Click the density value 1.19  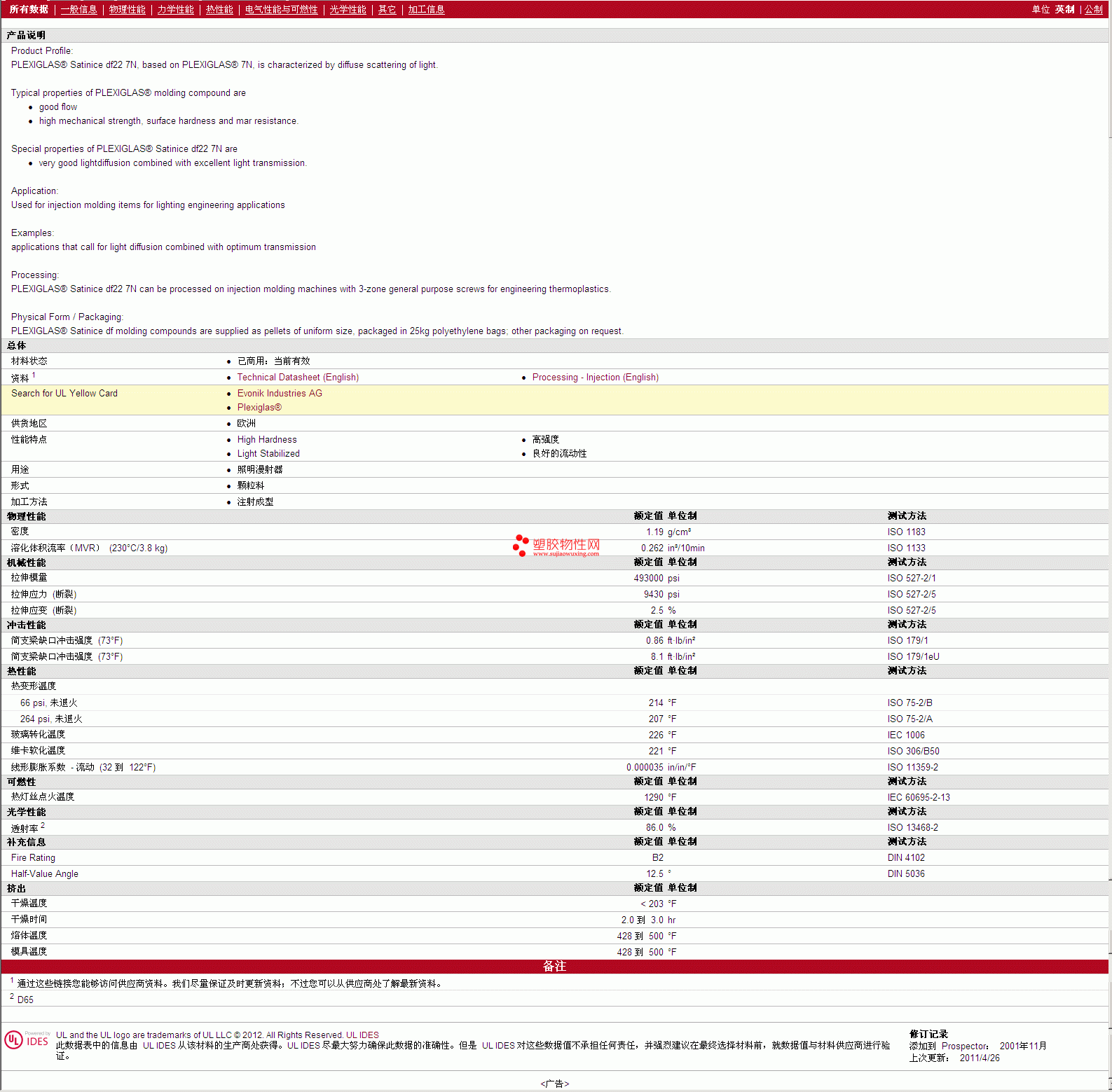(x=655, y=532)
